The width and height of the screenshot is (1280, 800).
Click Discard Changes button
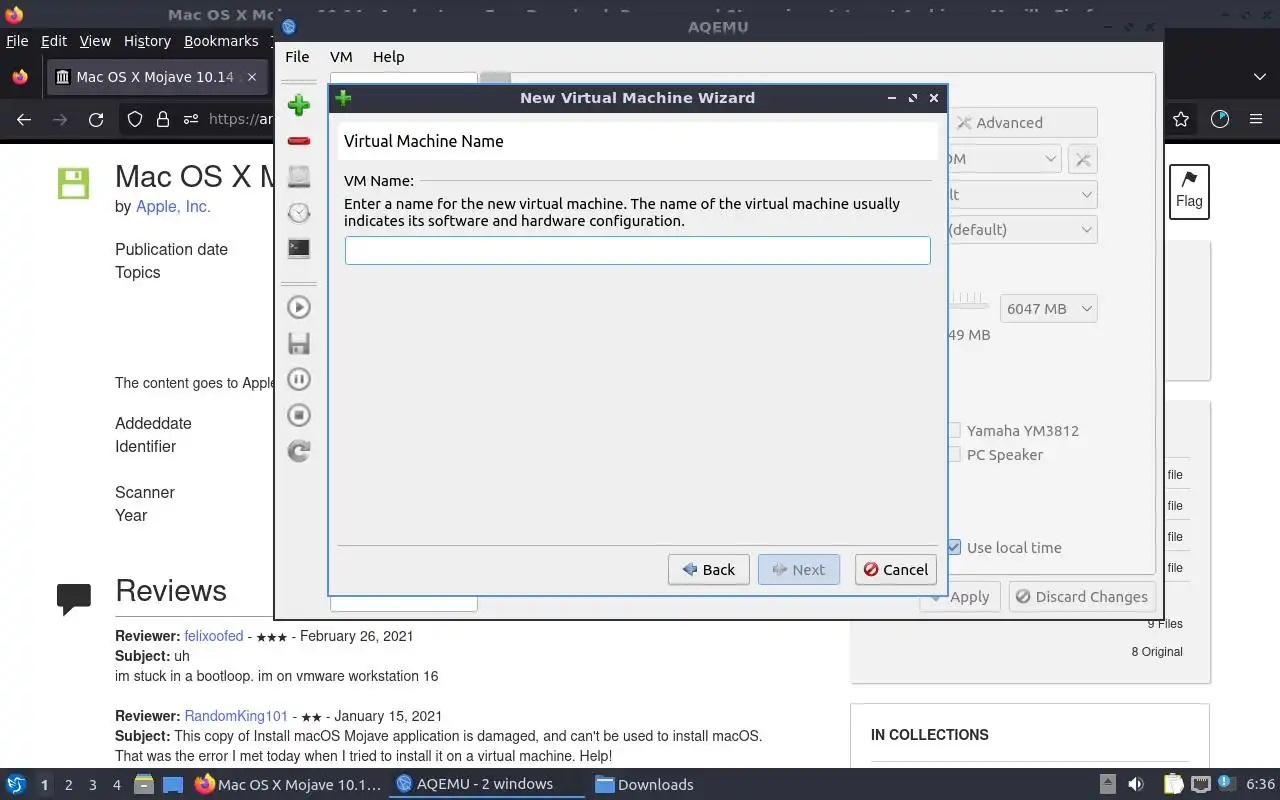(x=1081, y=597)
